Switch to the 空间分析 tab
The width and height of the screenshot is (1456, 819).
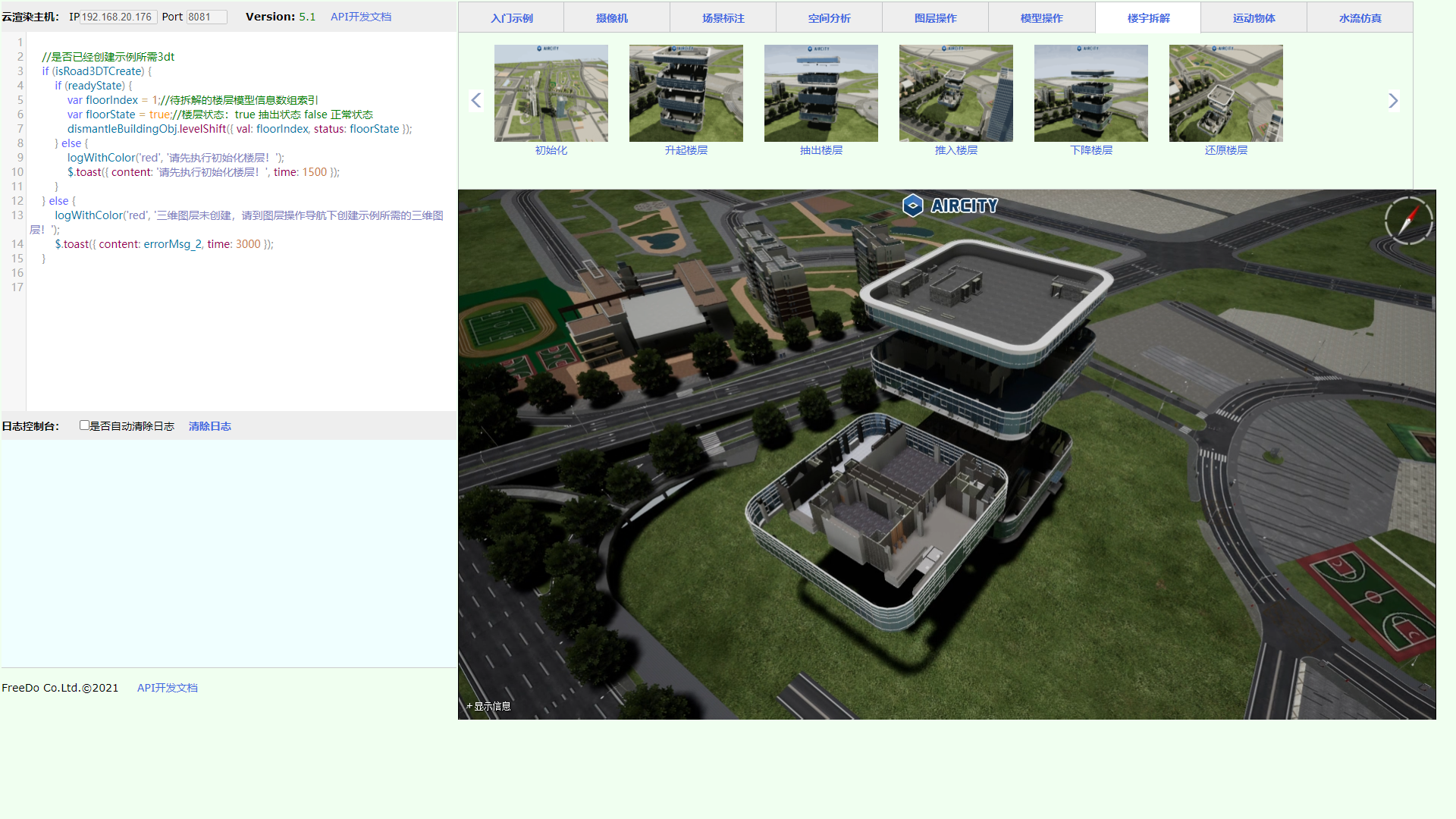pos(829,17)
